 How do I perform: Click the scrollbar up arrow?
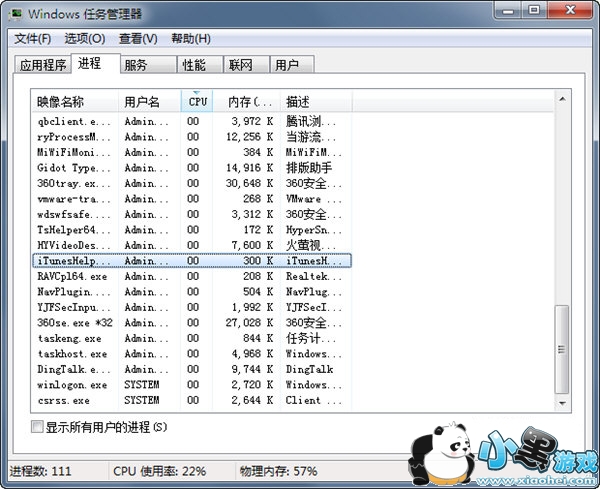562,99
